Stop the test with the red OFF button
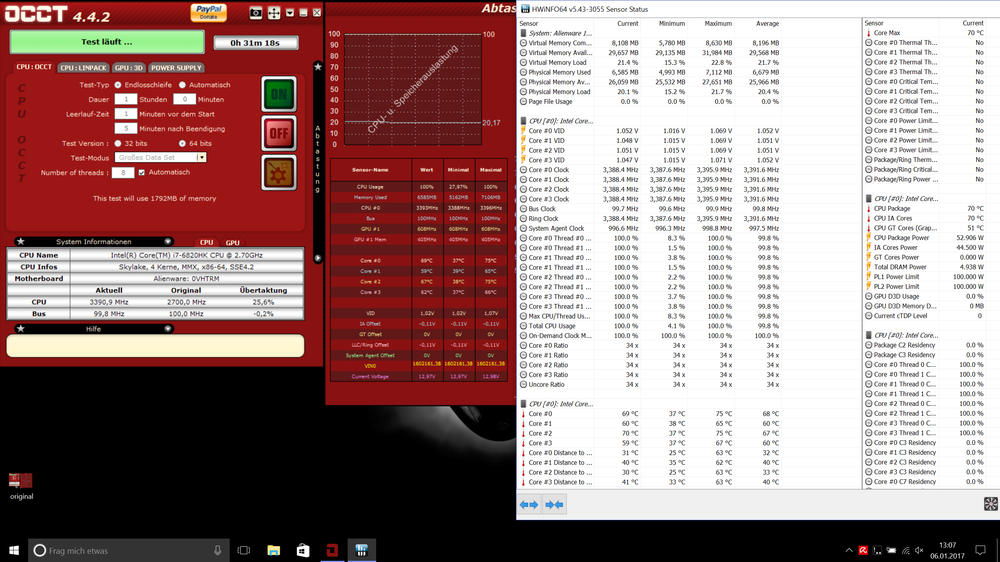 tap(278, 133)
